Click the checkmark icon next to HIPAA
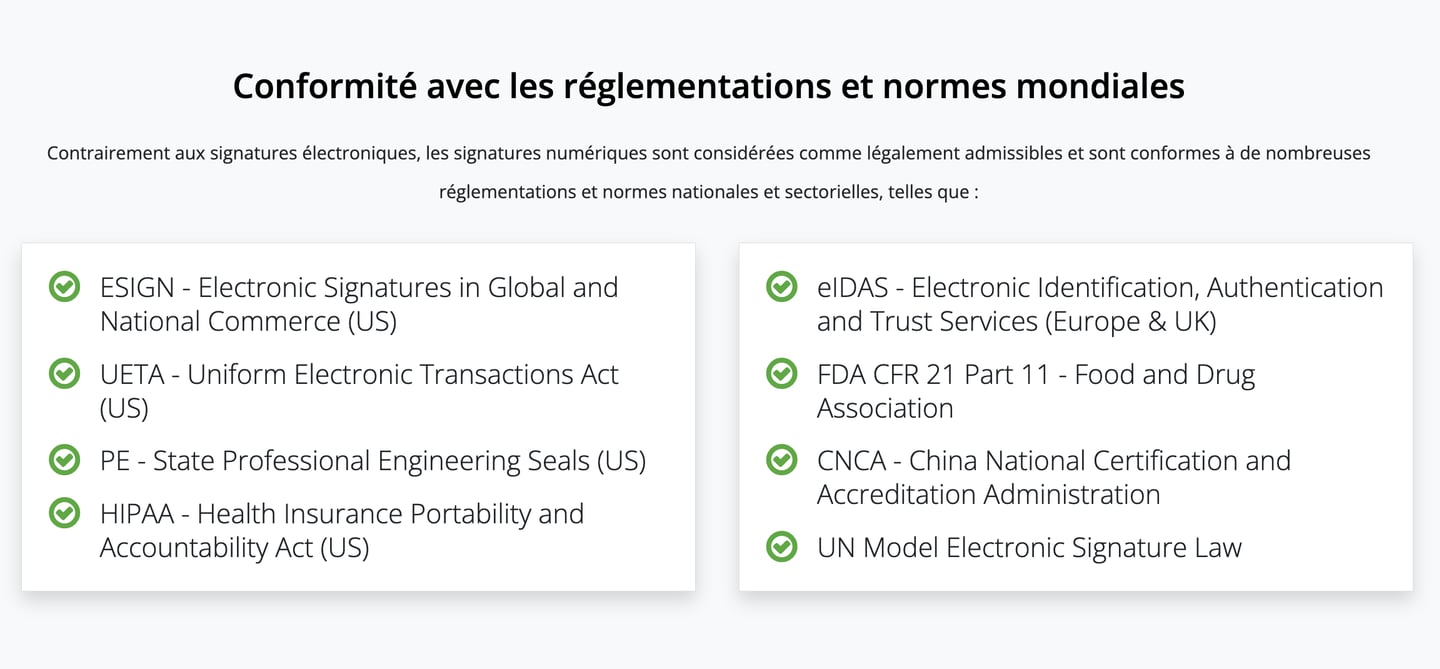This screenshot has height=669, width=1440. tap(64, 513)
